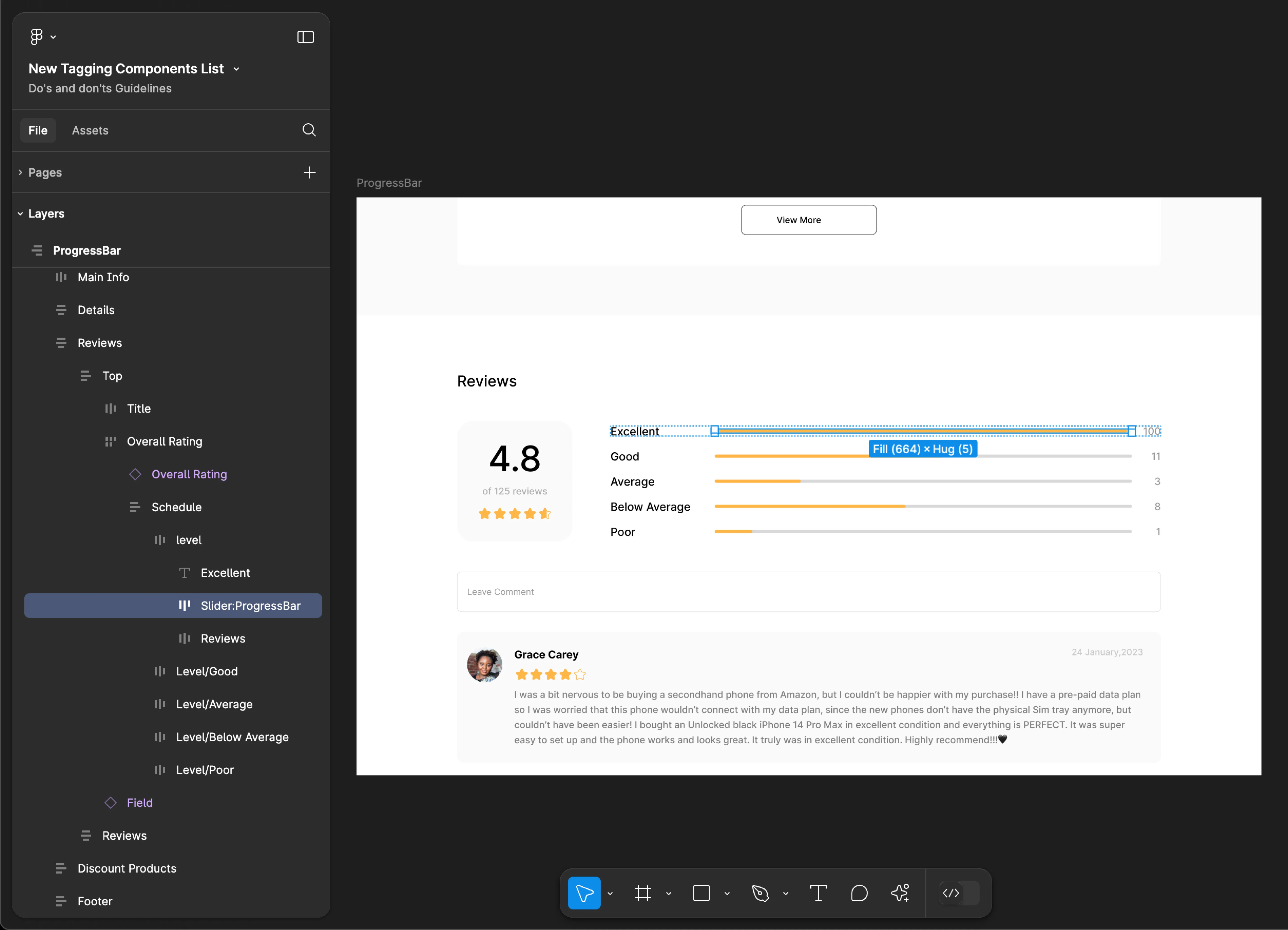Image resolution: width=1288 pixels, height=930 pixels.
Task: Toggle the sidebar panel layout icon
Action: click(x=305, y=37)
